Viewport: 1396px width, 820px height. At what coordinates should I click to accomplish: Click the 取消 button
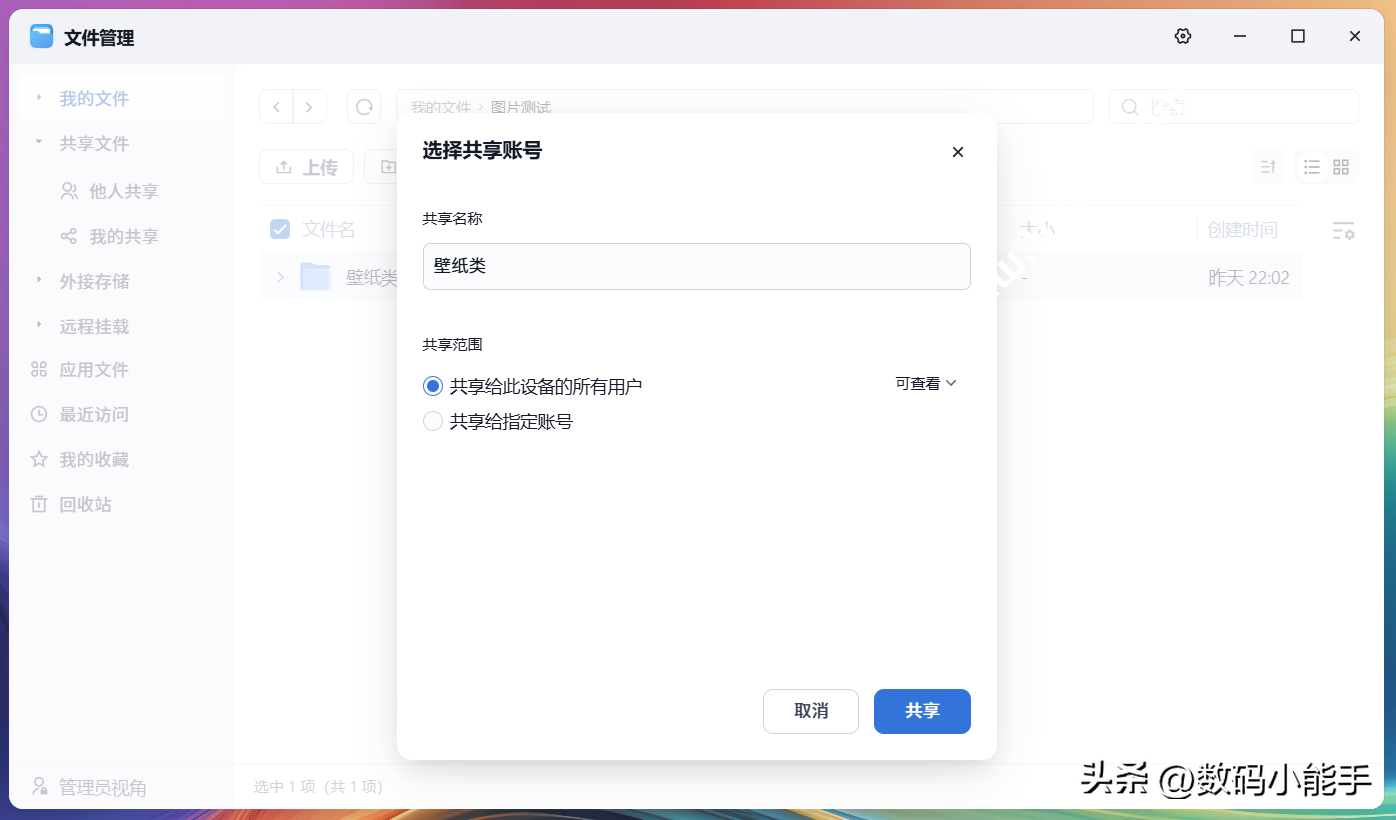pyautogui.click(x=810, y=711)
